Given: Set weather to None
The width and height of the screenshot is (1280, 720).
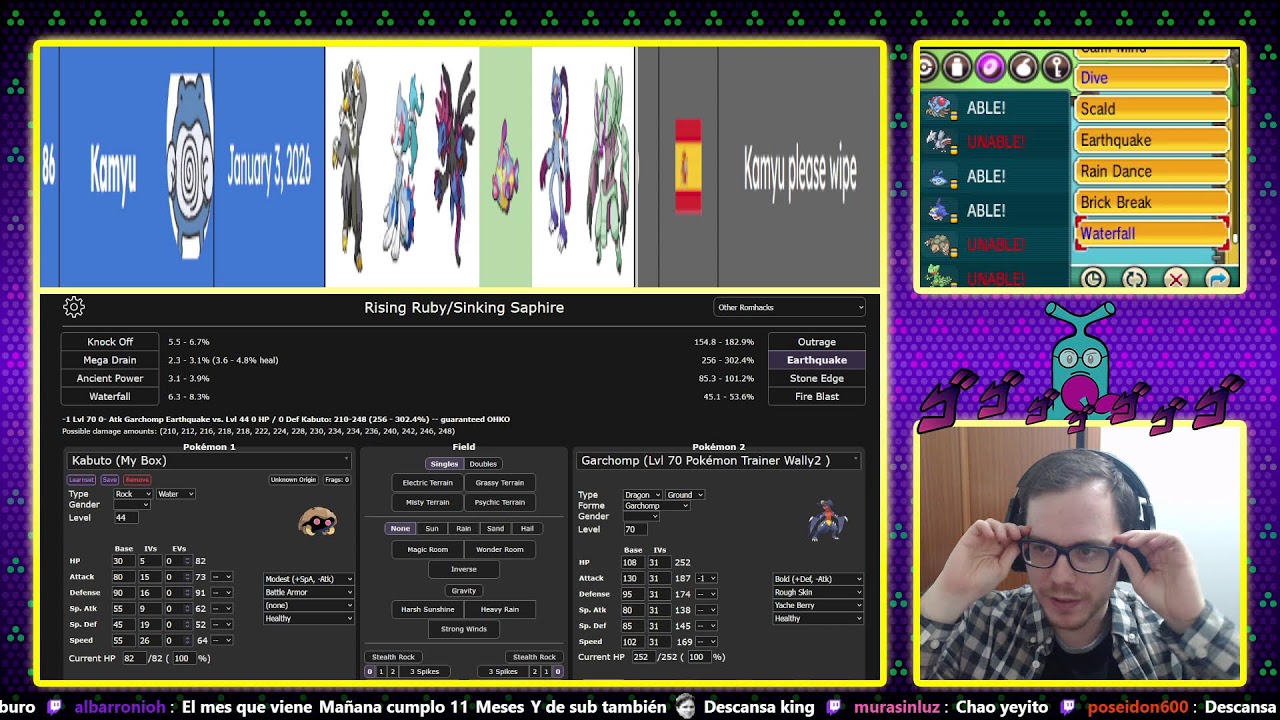Looking at the screenshot, I should 400,528.
